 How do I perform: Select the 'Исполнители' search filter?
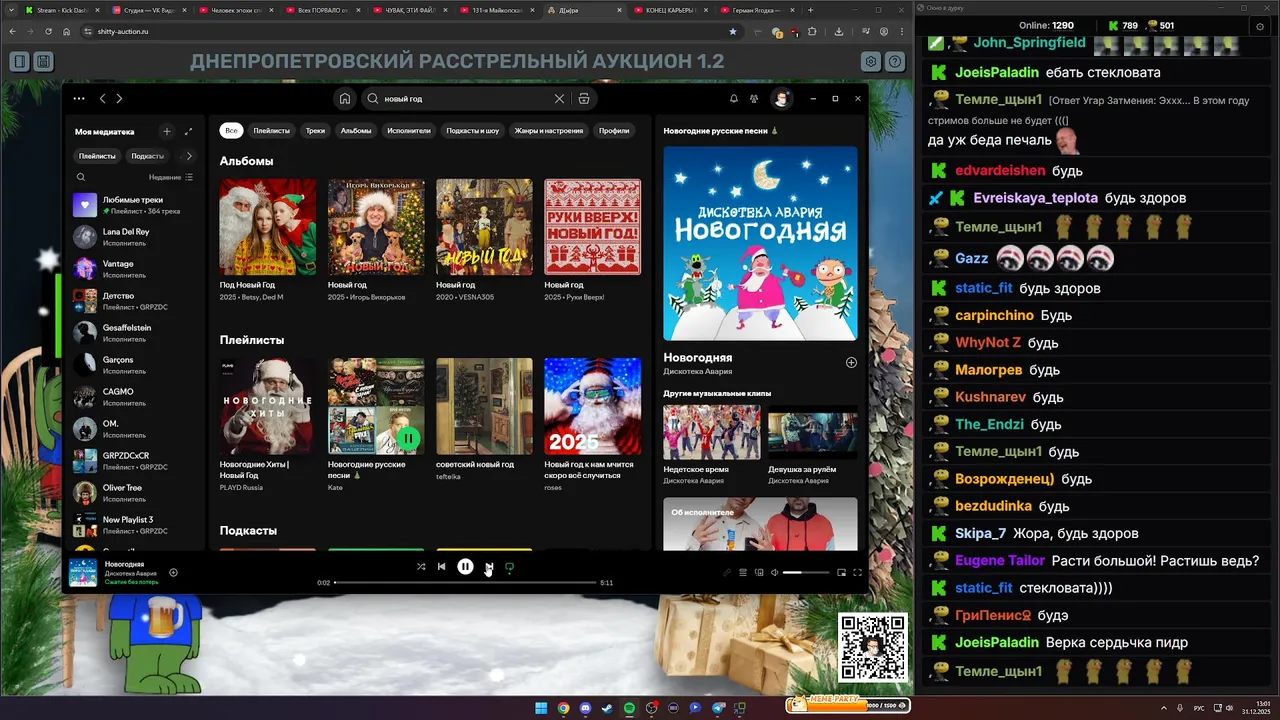pyautogui.click(x=409, y=131)
